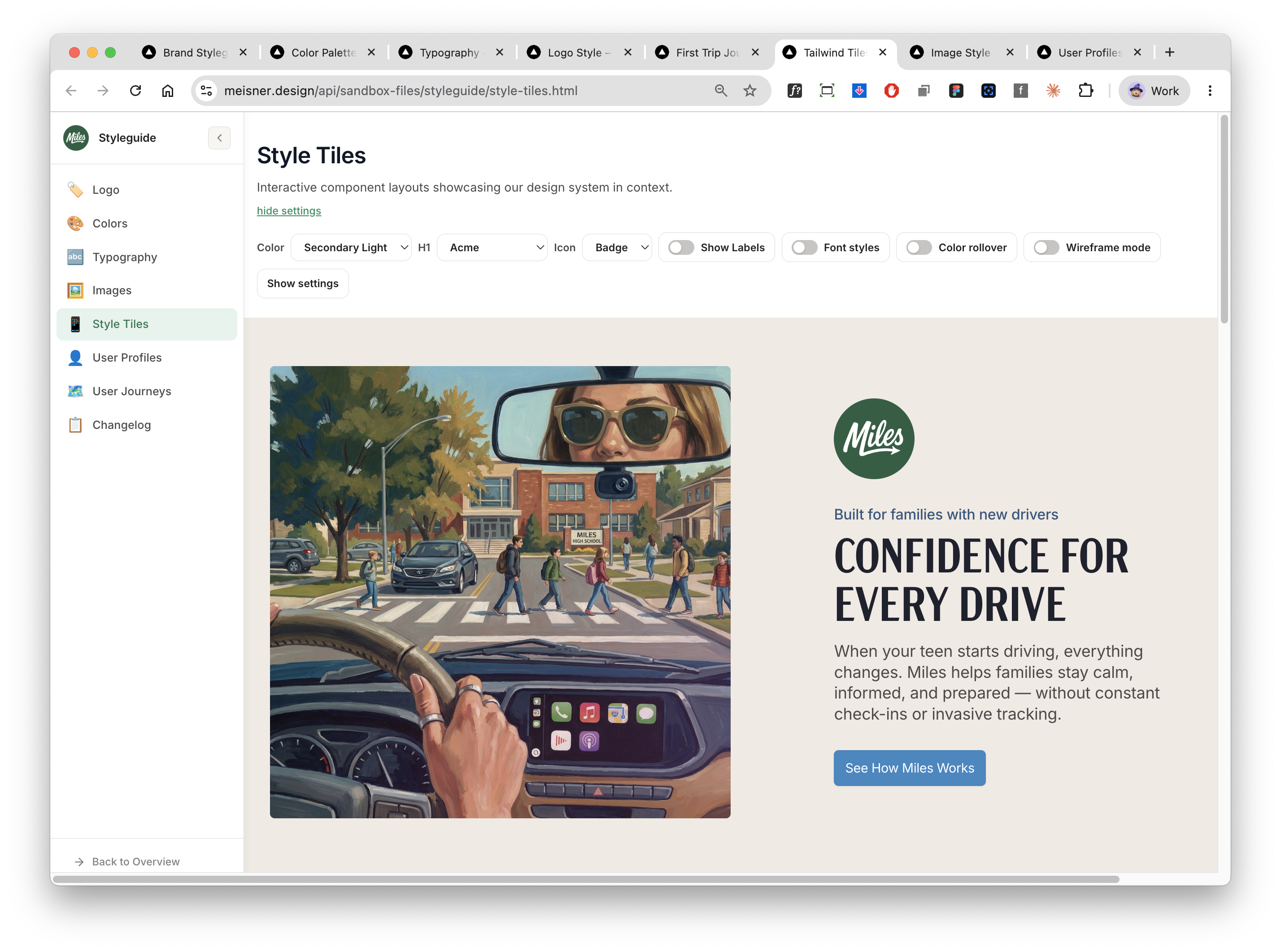1281x952 pixels.
Task: Click See How Miles Works button
Action: 909,768
